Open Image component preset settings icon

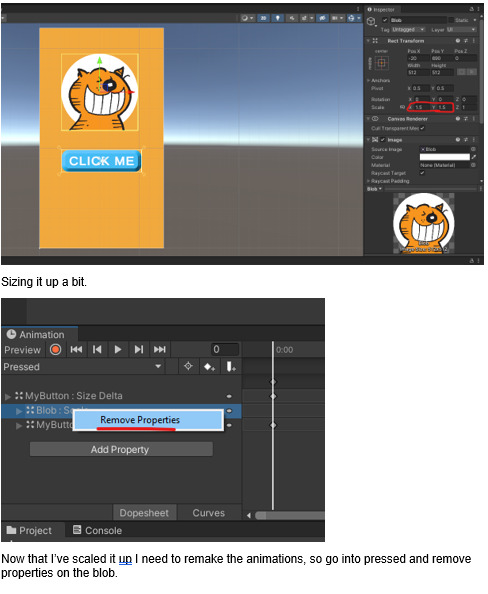(x=466, y=140)
